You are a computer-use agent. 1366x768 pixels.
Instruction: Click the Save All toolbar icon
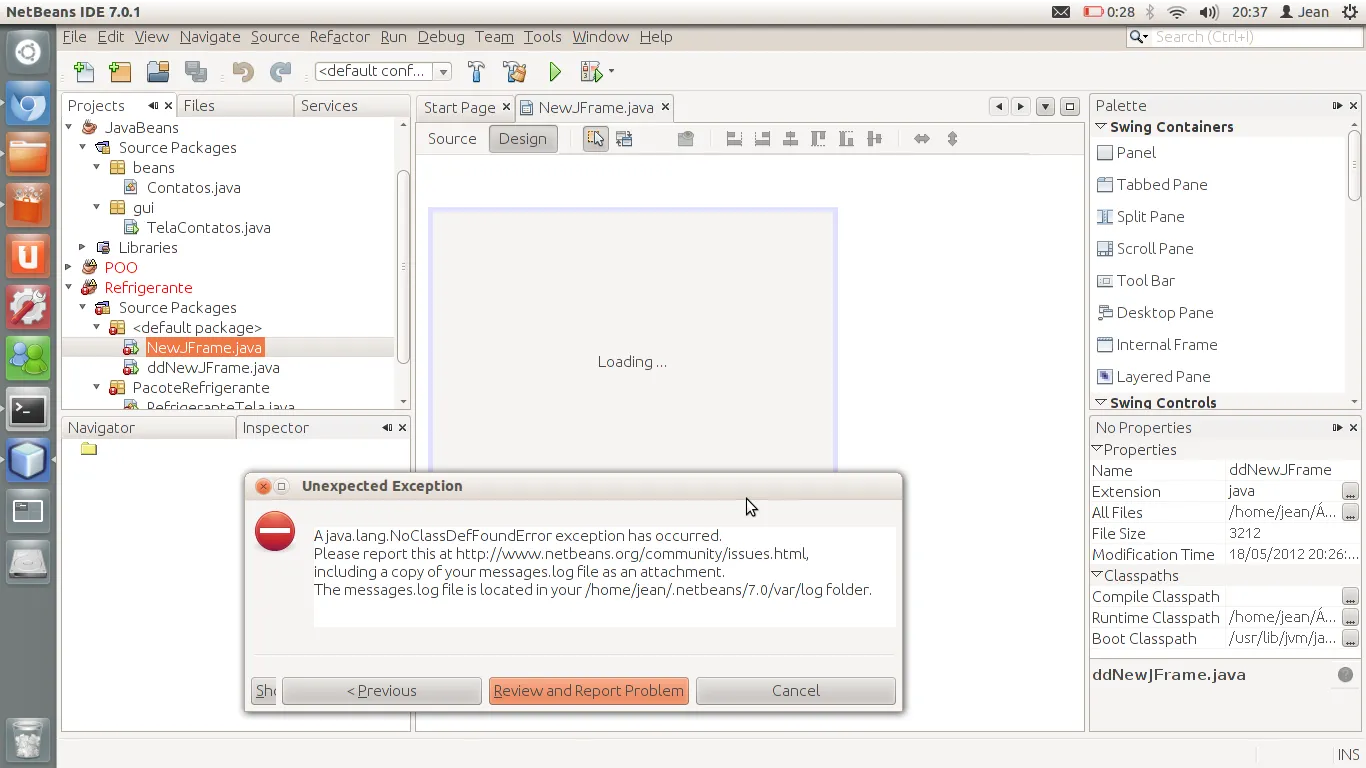196,72
